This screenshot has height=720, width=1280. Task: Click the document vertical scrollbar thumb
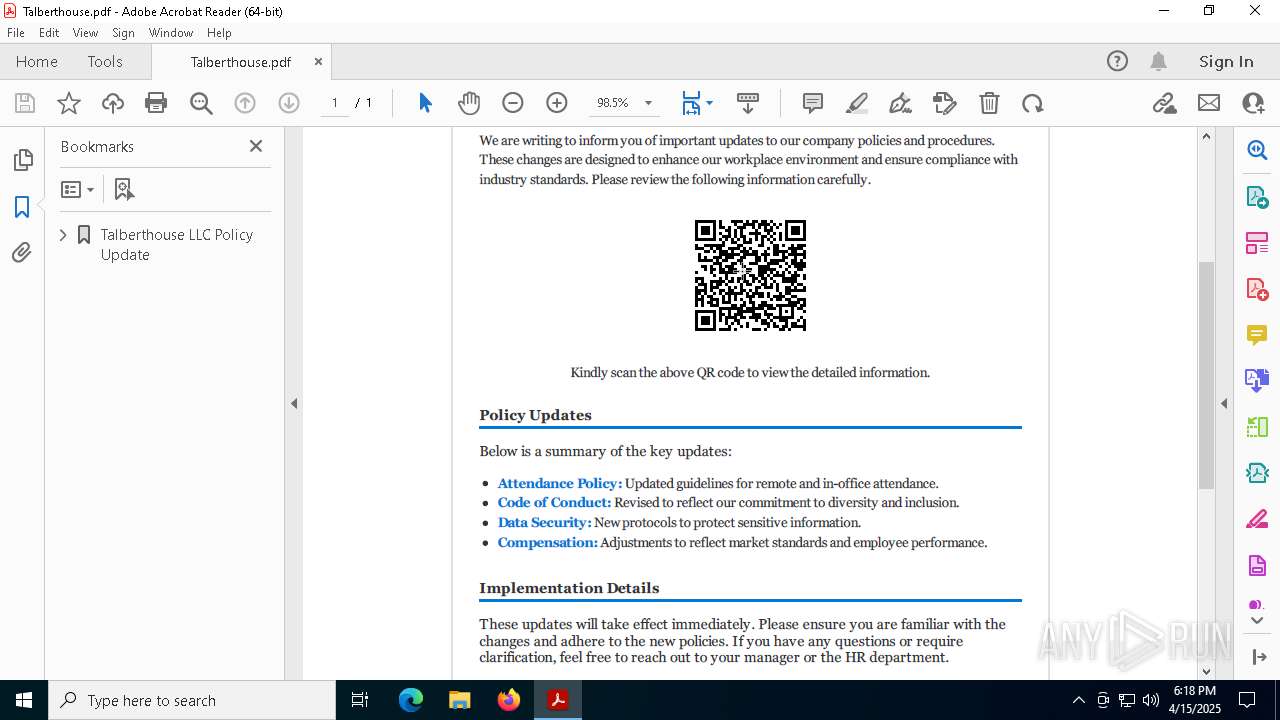1206,375
